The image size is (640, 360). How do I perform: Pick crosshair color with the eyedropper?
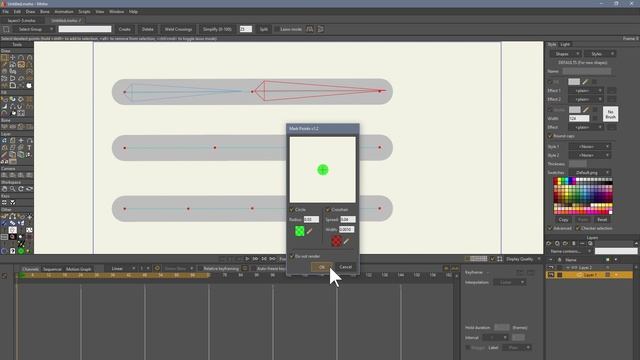point(346,242)
